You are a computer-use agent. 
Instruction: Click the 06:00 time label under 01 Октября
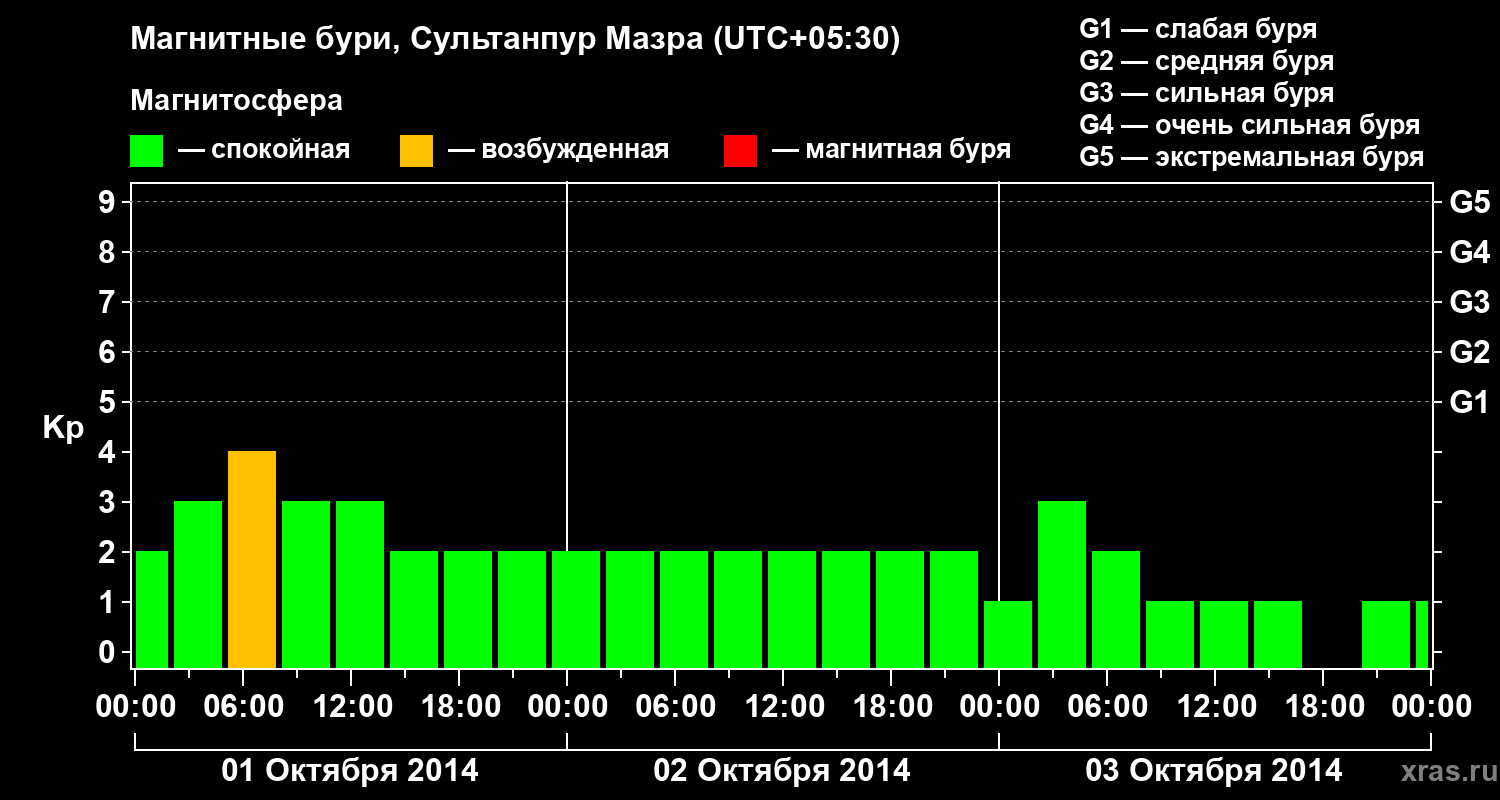tap(243, 707)
